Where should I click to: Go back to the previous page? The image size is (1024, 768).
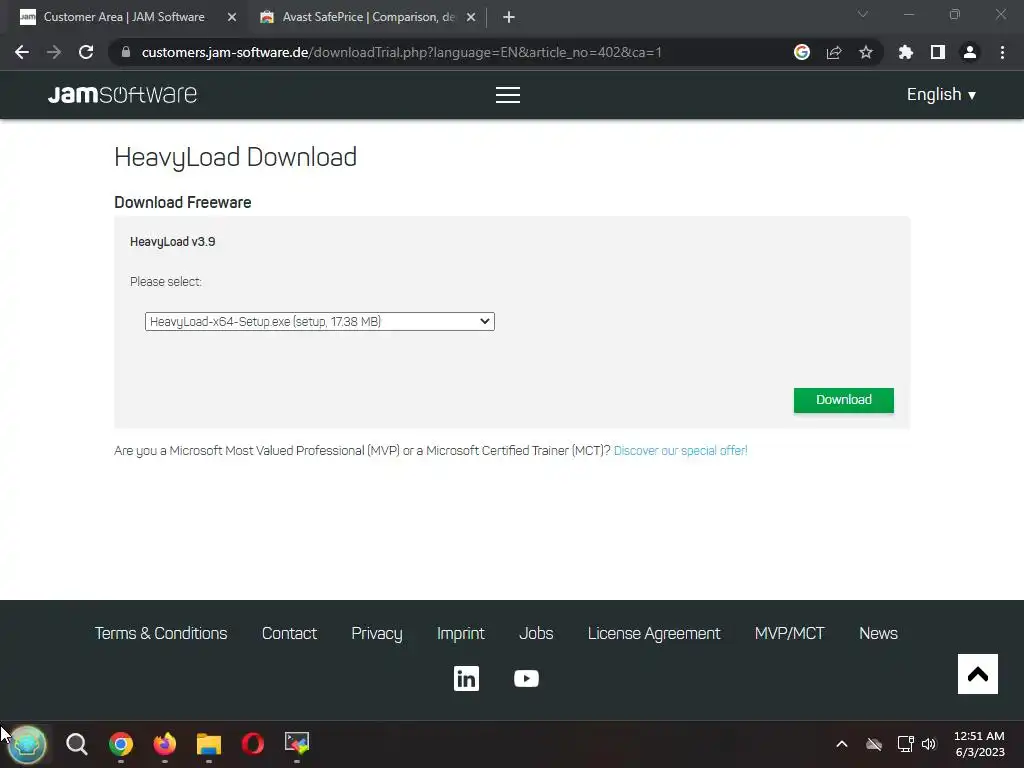pyautogui.click(x=22, y=52)
